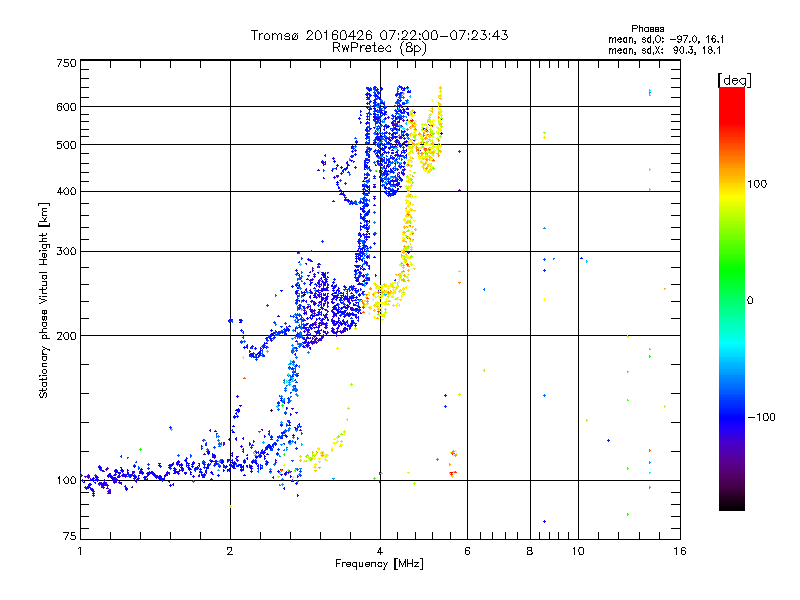Image resolution: width=800 pixels, height=600 pixels.
Task: Click the '[deg]' colorbar unit label
Action: point(734,80)
